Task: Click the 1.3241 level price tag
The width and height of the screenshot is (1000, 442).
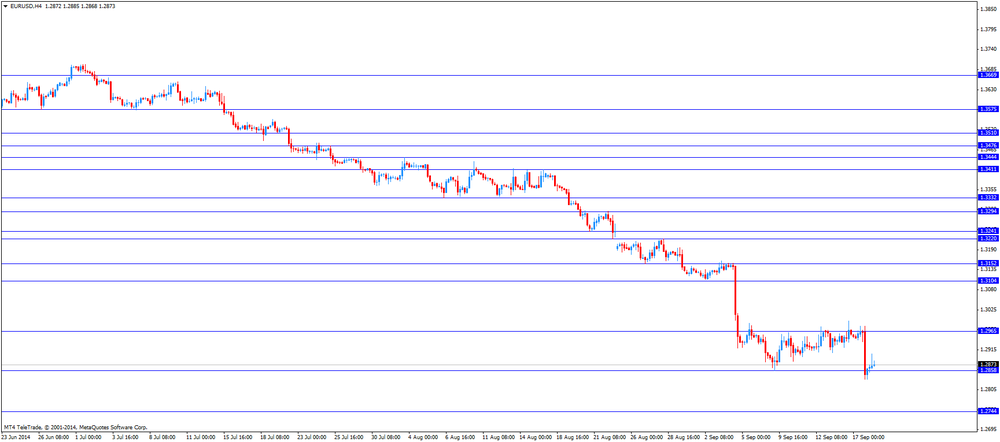Action: 988,231
